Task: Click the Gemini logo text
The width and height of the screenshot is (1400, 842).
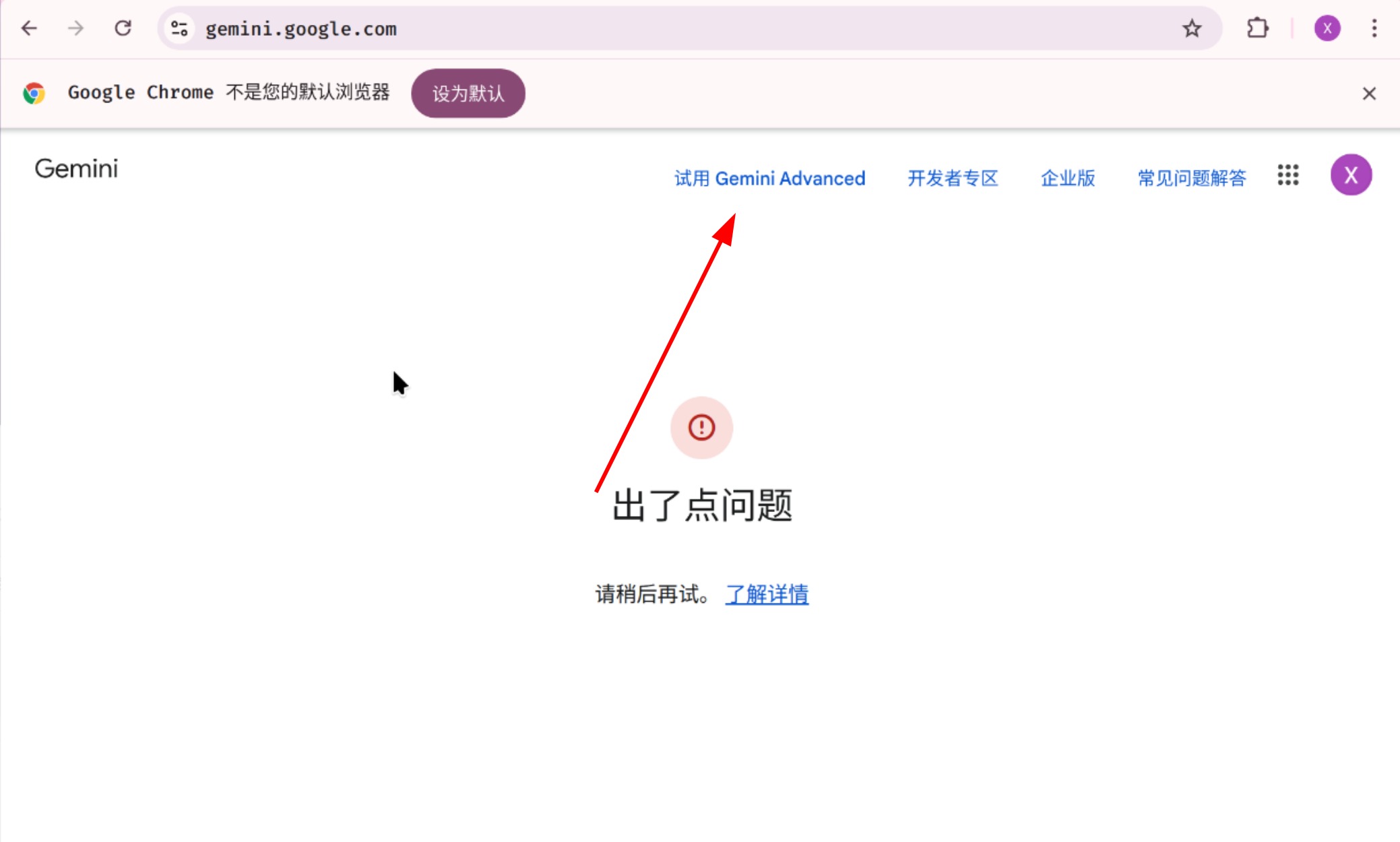Action: 76,169
